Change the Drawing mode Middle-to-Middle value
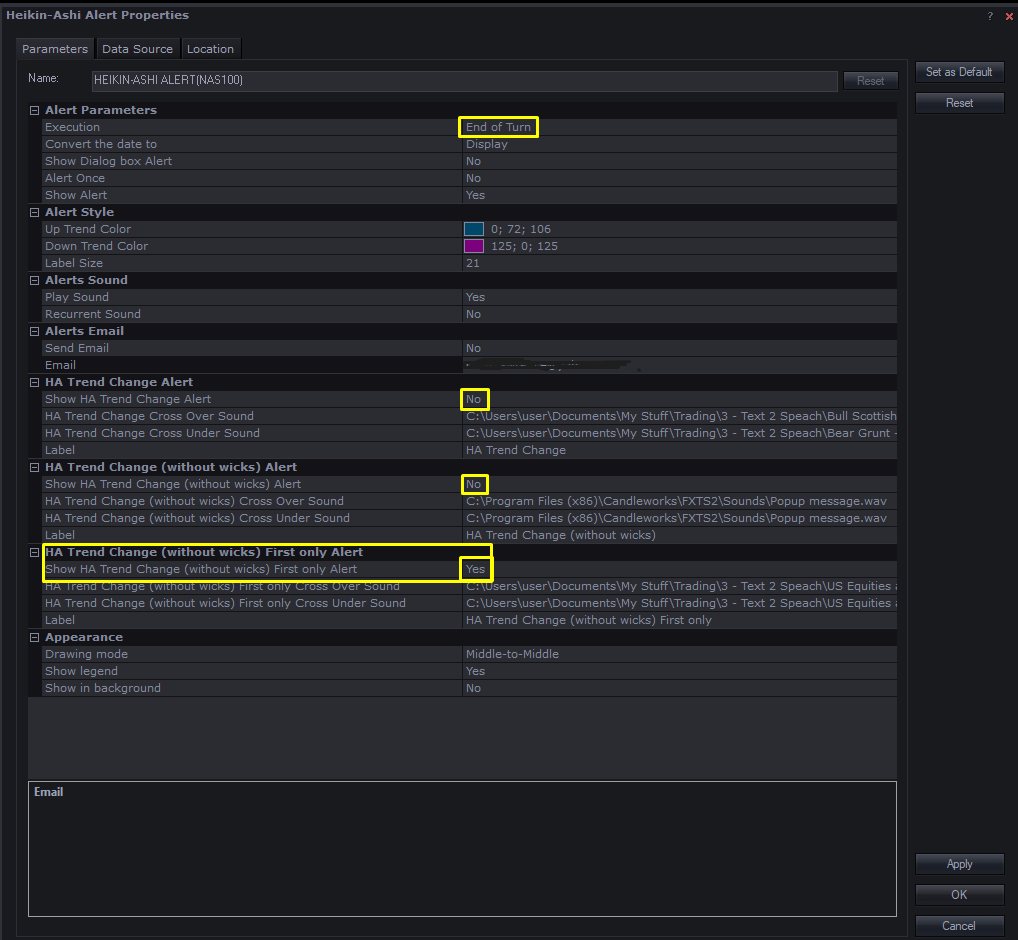The width and height of the screenshot is (1018, 940). point(512,654)
